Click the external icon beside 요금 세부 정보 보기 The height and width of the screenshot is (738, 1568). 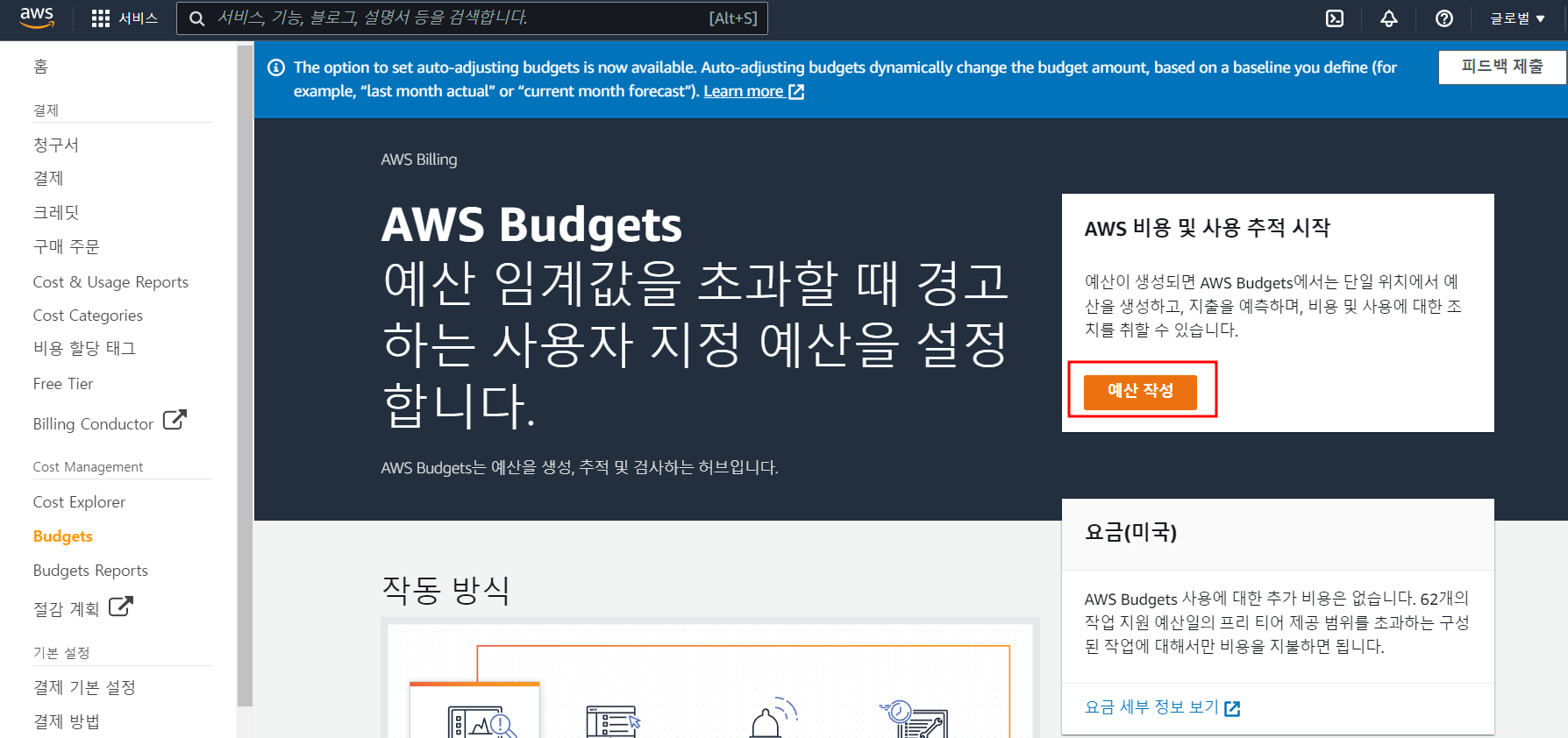(x=1232, y=708)
